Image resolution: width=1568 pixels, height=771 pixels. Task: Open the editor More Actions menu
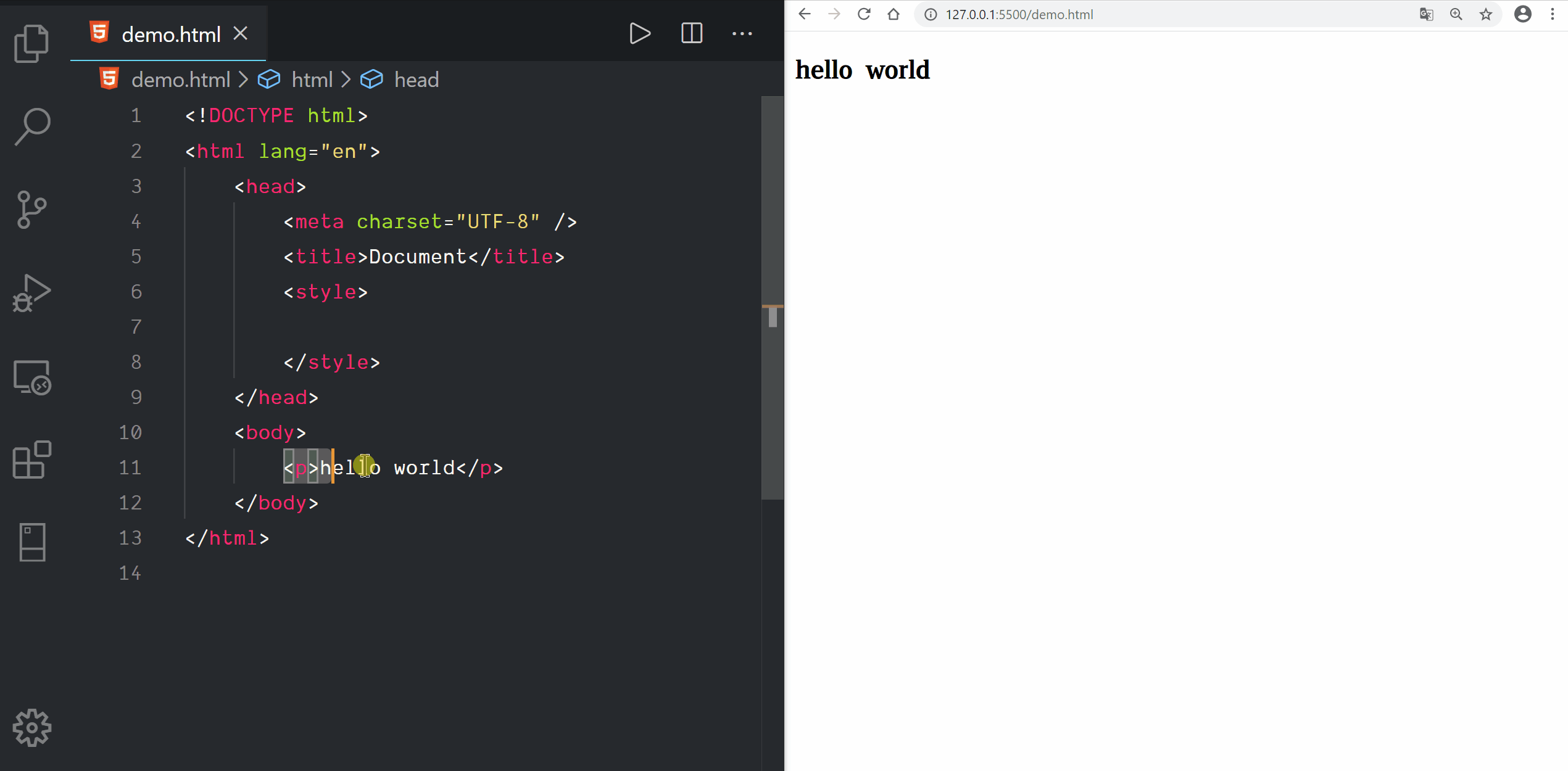coord(742,33)
